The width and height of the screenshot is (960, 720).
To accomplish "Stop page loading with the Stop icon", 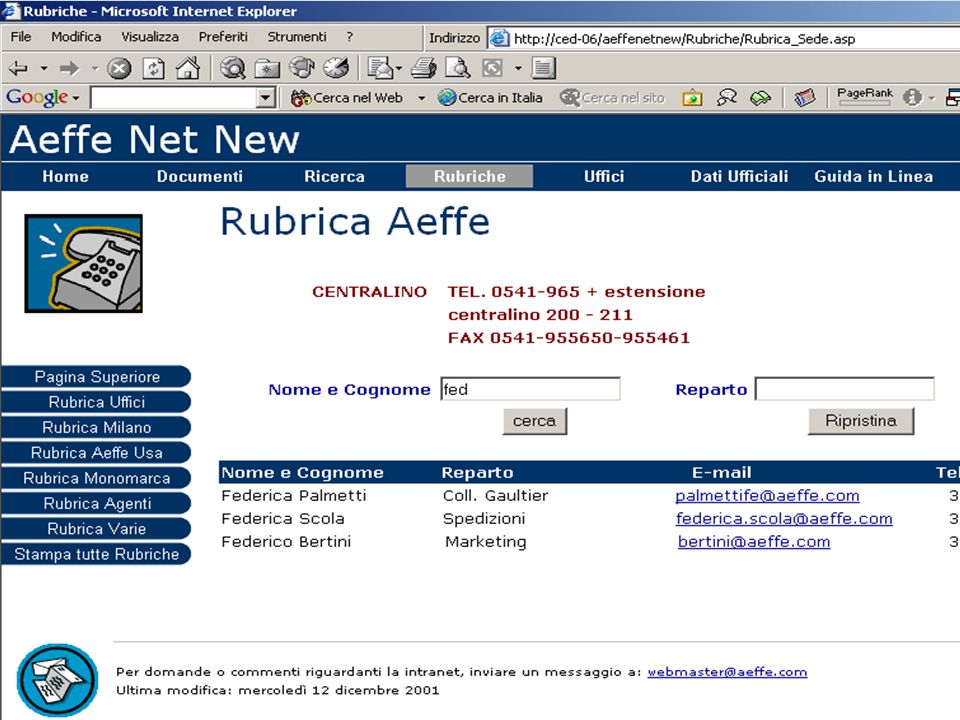I will coord(119,68).
